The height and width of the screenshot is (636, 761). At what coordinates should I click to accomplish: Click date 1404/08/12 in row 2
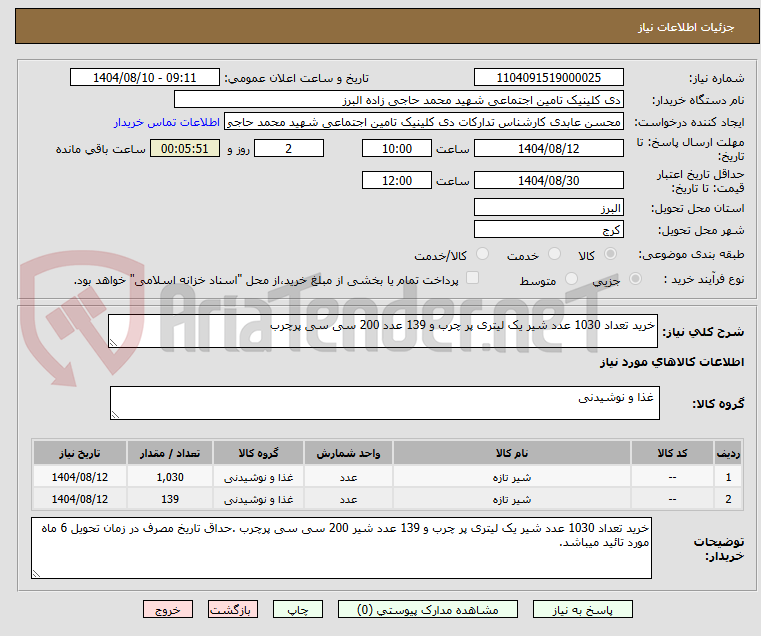click(x=80, y=499)
